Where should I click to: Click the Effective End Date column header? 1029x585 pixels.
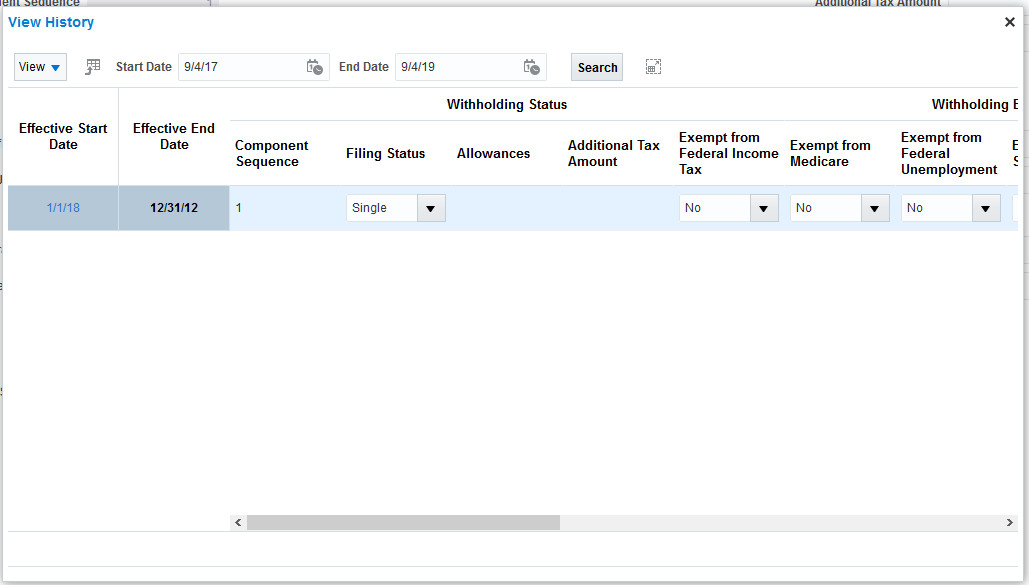click(174, 137)
